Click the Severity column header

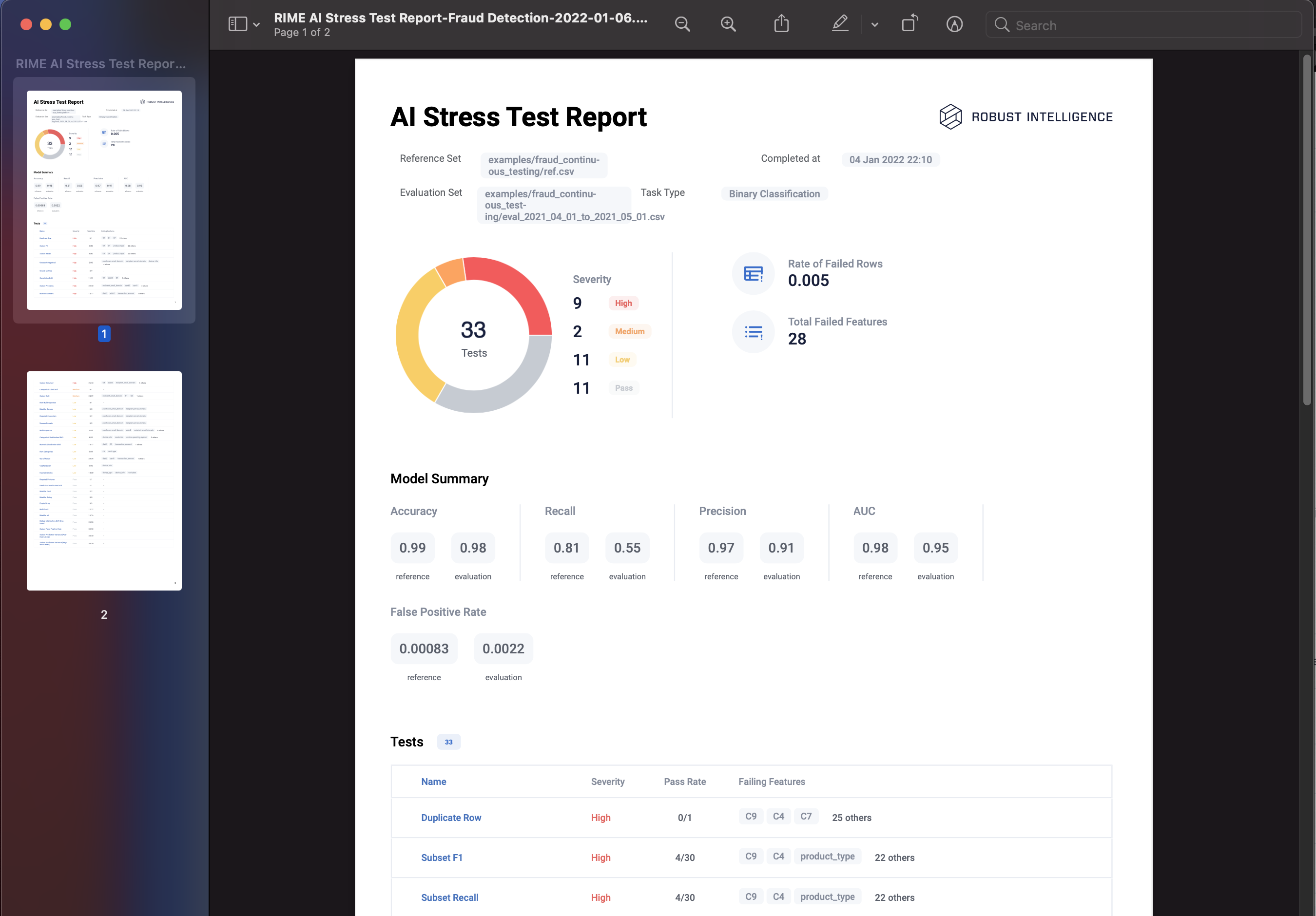coord(608,782)
